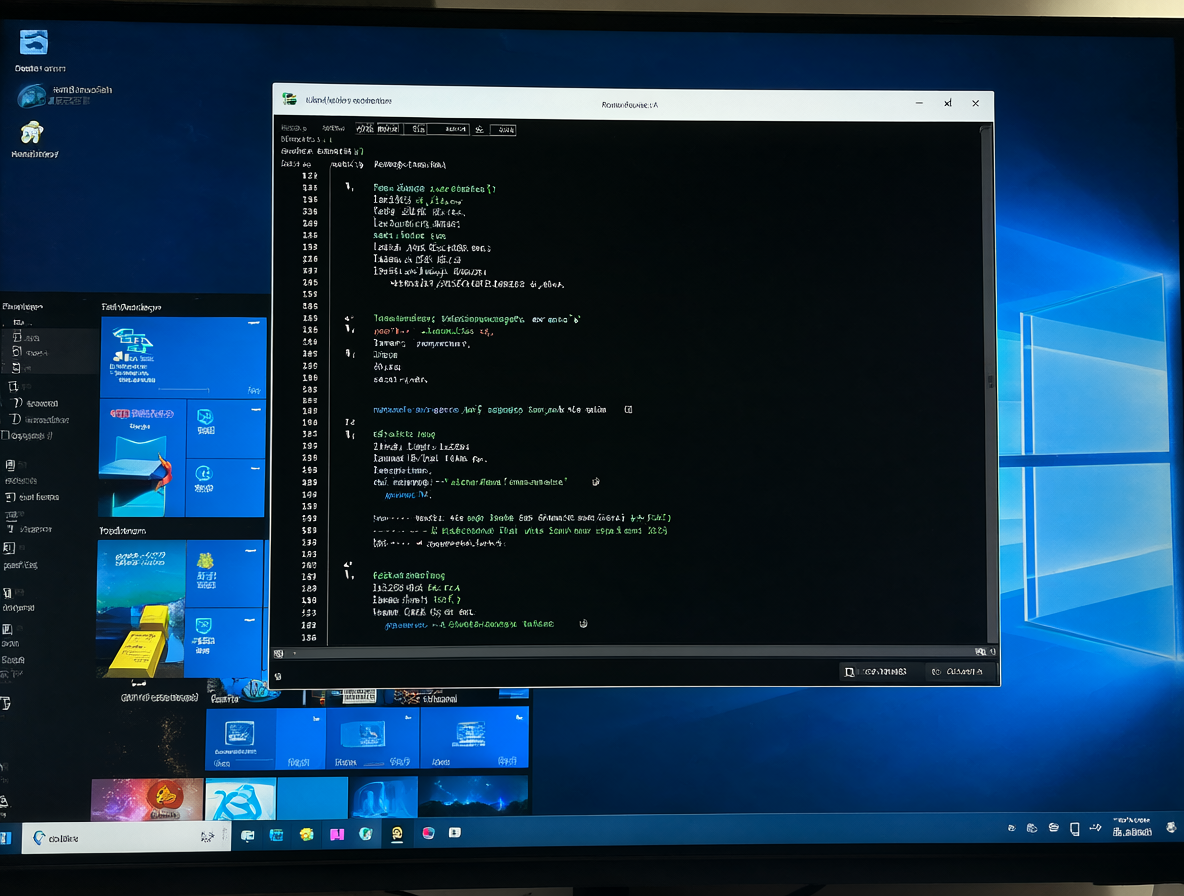The height and width of the screenshot is (896, 1184).
Task: Open the teal round taskbar app
Action: (x=365, y=833)
